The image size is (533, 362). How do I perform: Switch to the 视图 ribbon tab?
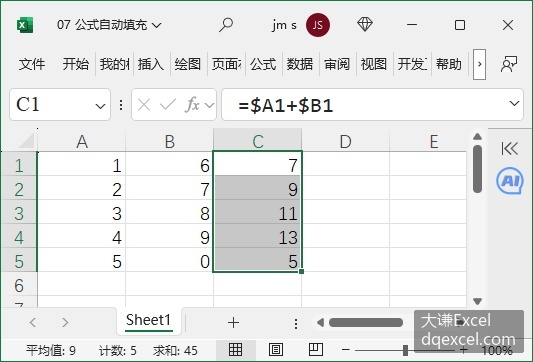[x=374, y=64]
